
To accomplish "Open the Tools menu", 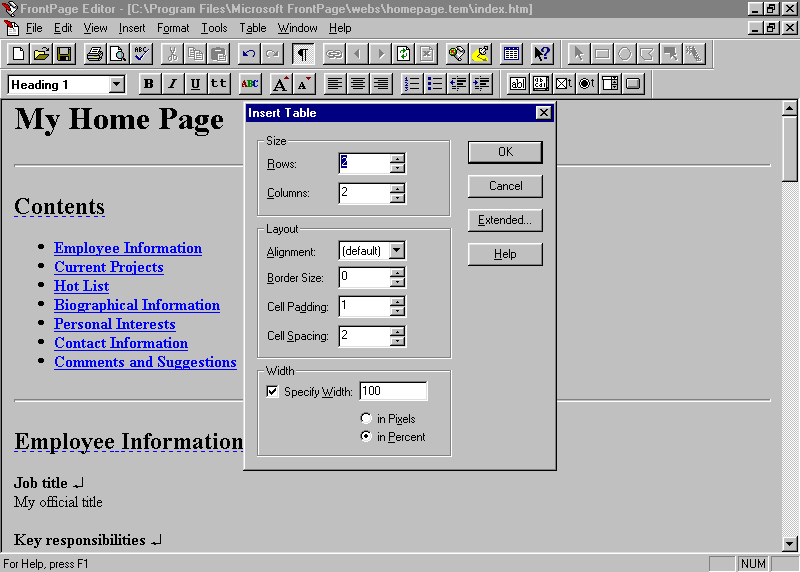I will tap(214, 28).
